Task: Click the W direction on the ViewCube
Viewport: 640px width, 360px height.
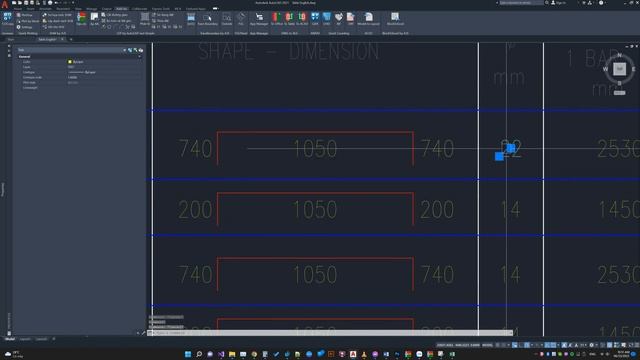Action: click(x=606, y=69)
